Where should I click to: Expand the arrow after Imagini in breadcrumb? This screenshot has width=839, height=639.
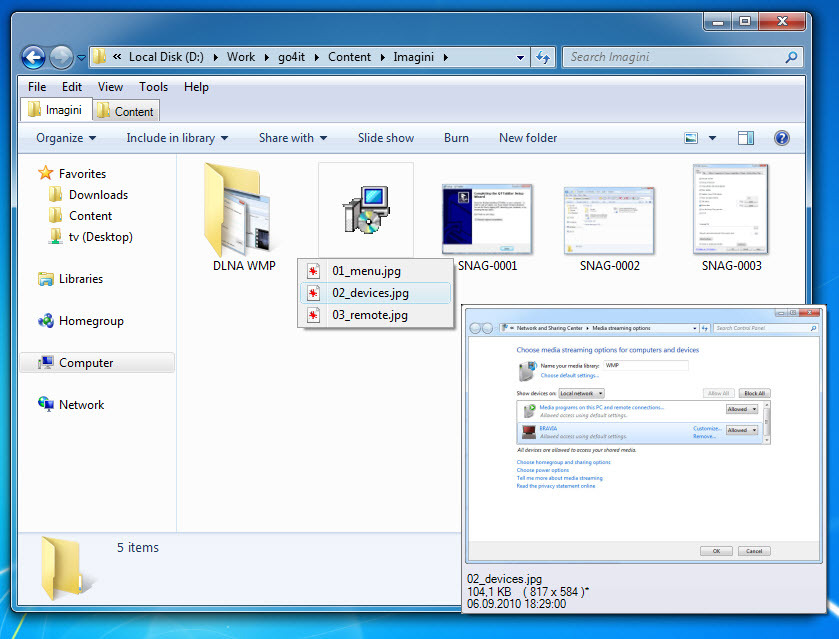pos(445,57)
